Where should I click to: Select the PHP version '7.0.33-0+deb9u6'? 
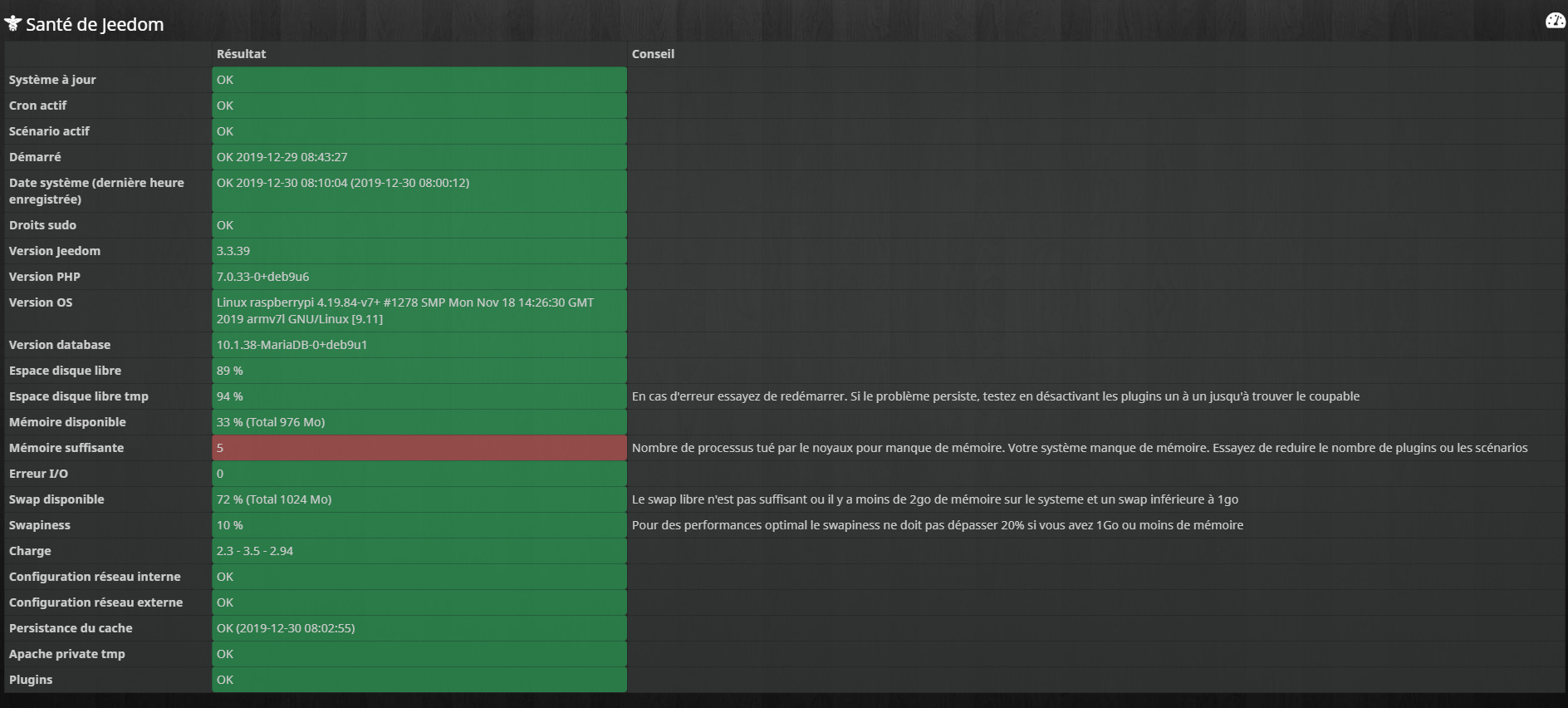pos(262,277)
